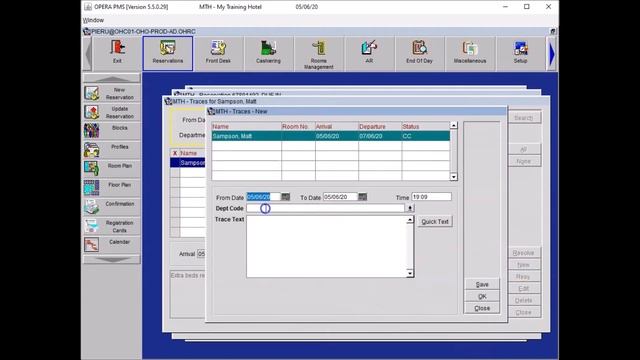This screenshot has width=640, height=360.
Task: Click the Status column header
Action: click(x=426, y=127)
